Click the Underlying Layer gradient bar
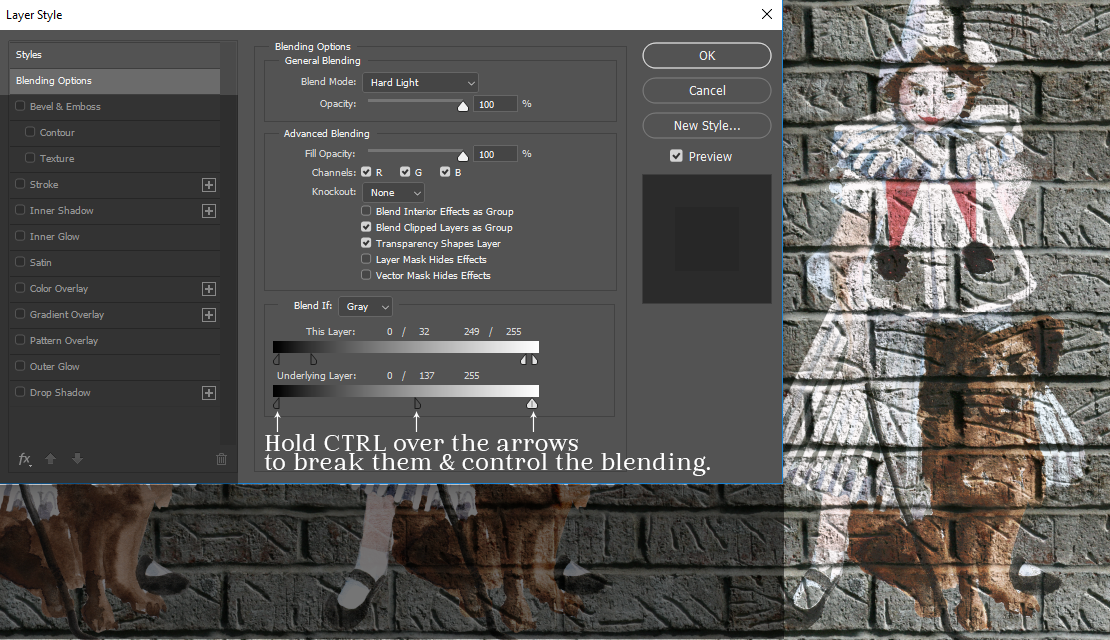Screen dimensions: 1110x640 406,391
